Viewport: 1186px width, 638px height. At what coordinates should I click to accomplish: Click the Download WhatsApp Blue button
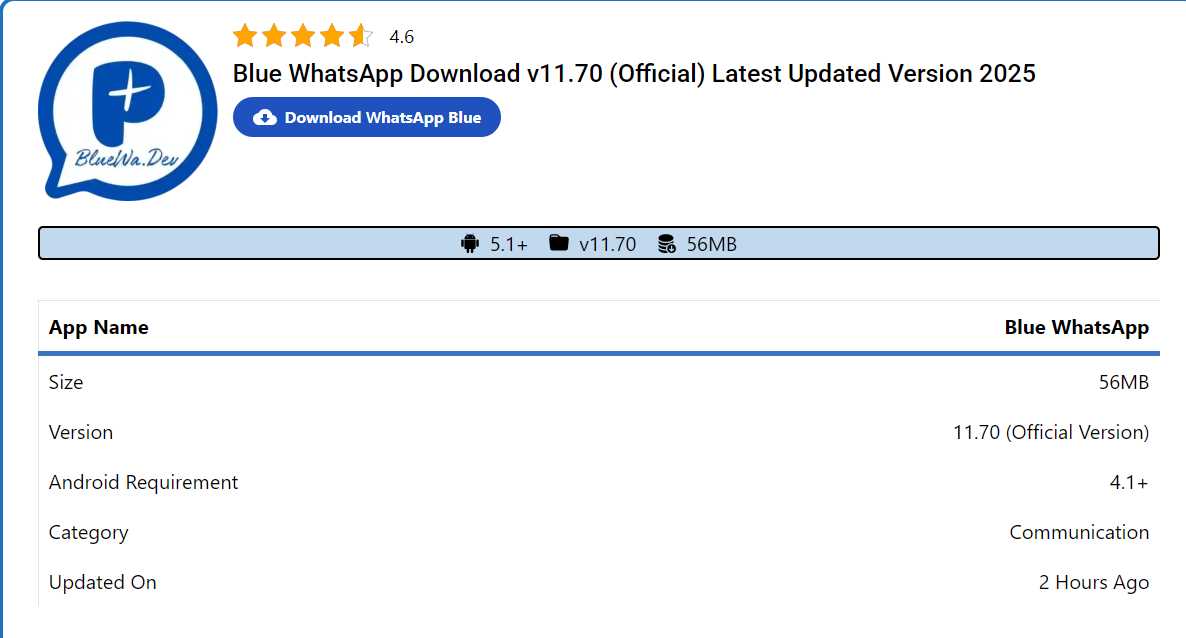367,117
